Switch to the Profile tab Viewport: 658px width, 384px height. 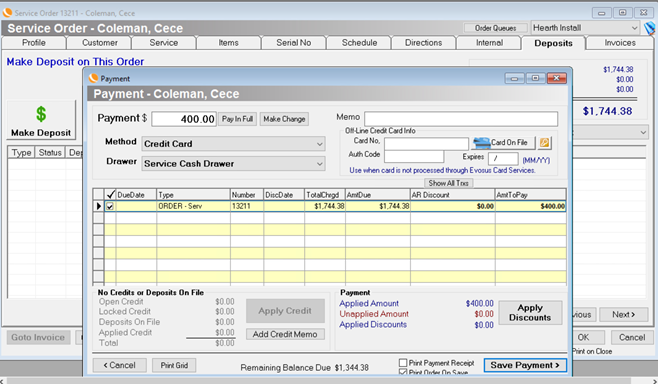click(34, 43)
